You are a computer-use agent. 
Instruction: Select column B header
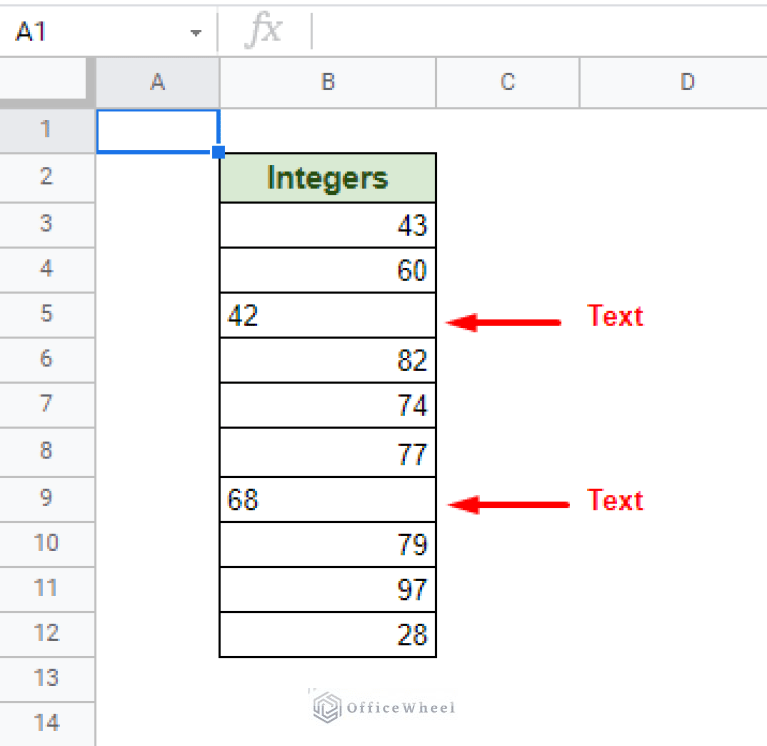[x=327, y=83]
